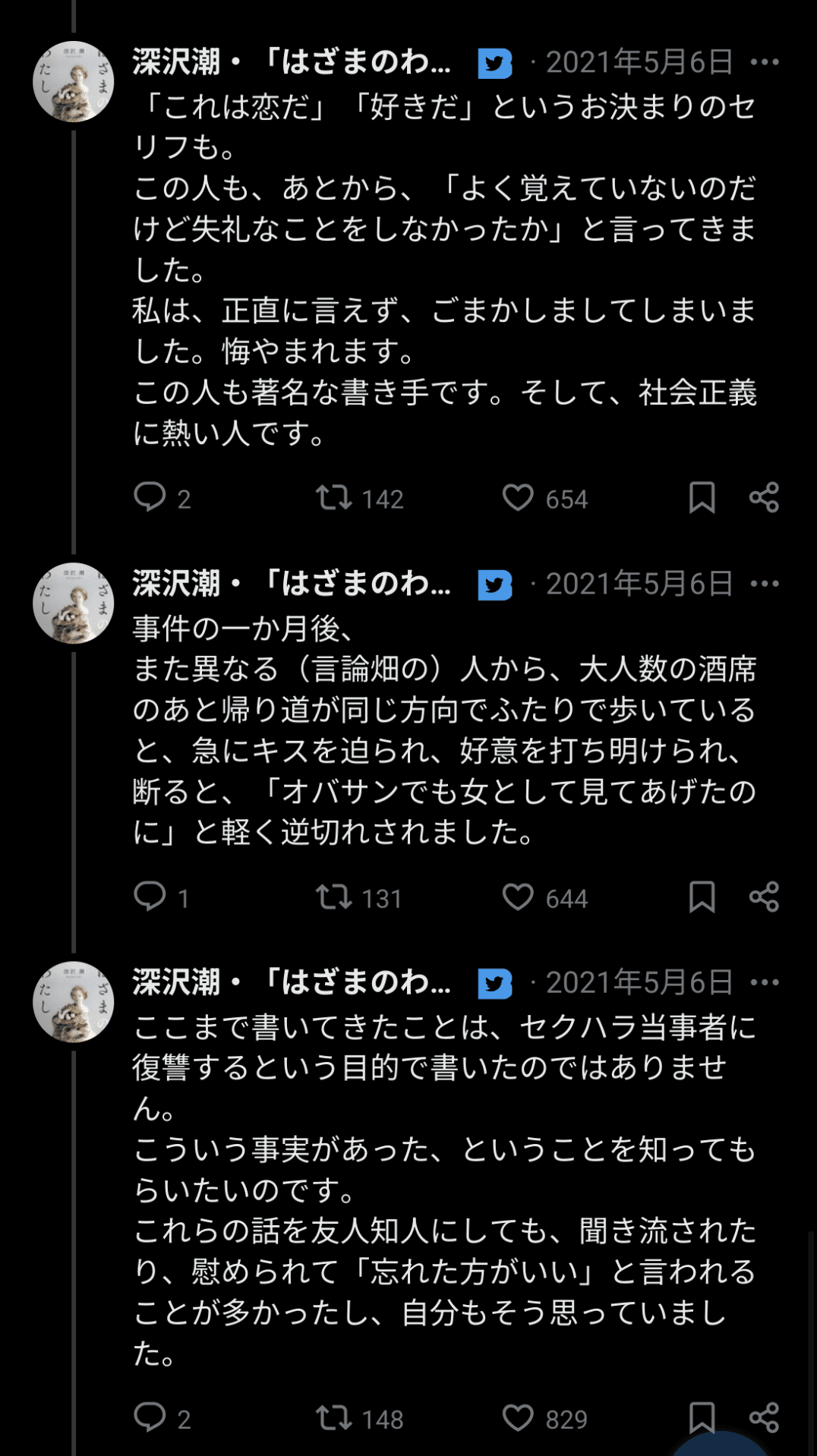Favorite the post showing 644 likes
The image size is (817, 1456).
(x=518, y=897)
